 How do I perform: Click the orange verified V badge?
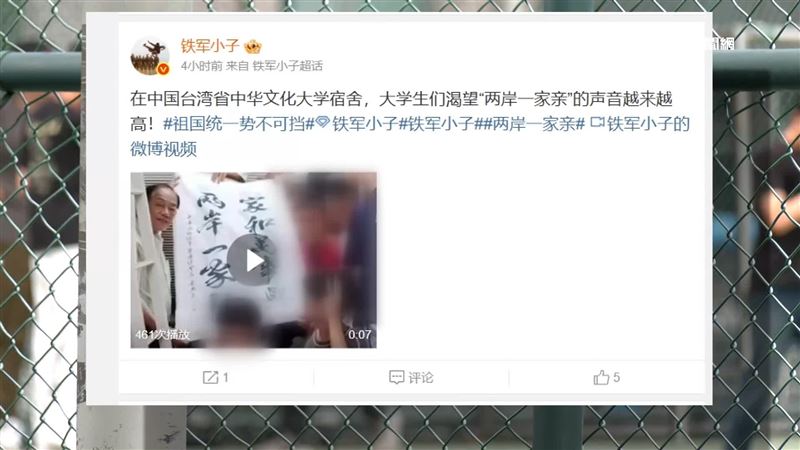(x=163, y=69)
